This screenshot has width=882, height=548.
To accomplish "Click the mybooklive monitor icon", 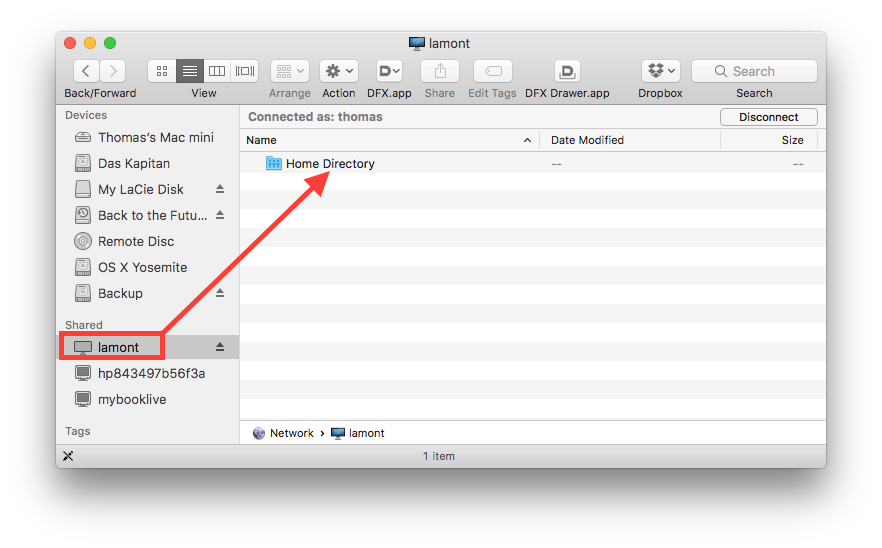I will click(x=83, y=399).
